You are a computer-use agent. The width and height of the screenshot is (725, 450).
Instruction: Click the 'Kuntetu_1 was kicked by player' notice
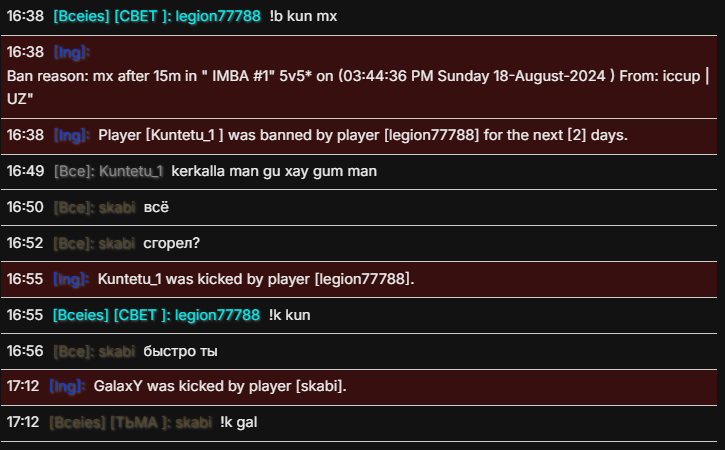pyautogui.click(x=256, y=279)
